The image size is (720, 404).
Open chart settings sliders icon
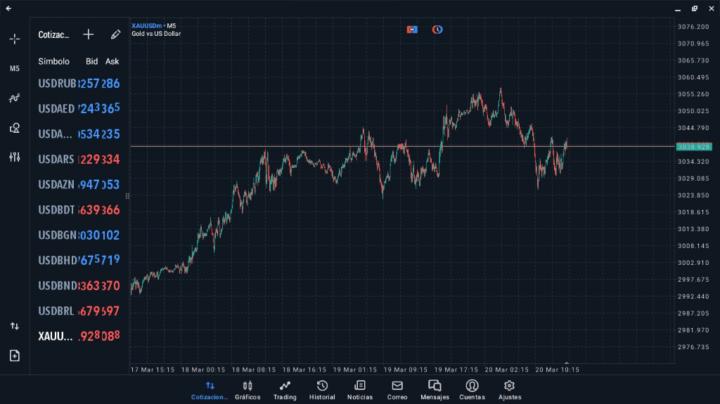click(14, 157)
